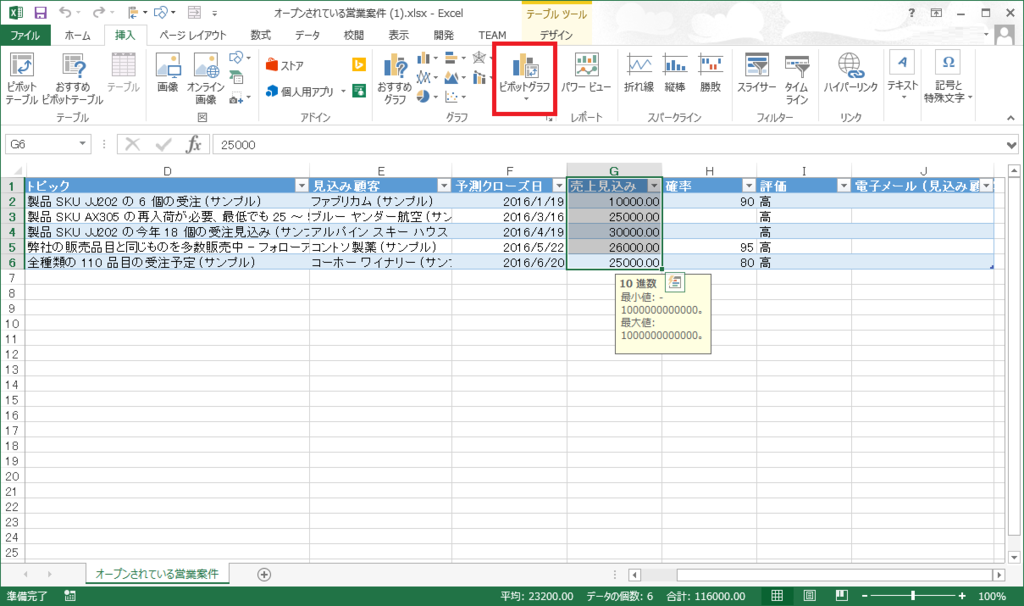
Task: Switch to the ホーム (Home) tab
Action: (78, 35)
